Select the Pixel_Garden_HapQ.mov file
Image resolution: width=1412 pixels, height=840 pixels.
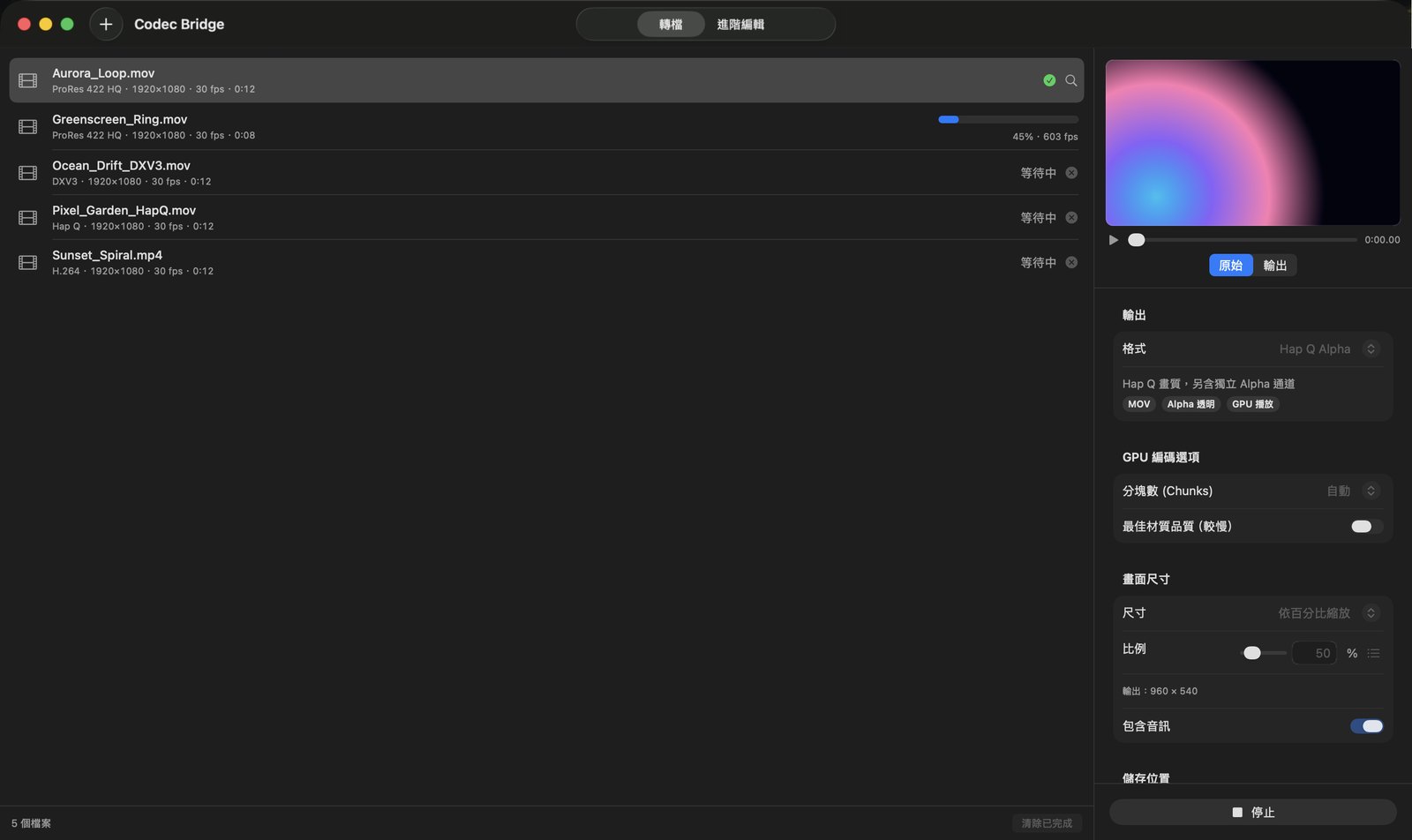tap(546, 218)
